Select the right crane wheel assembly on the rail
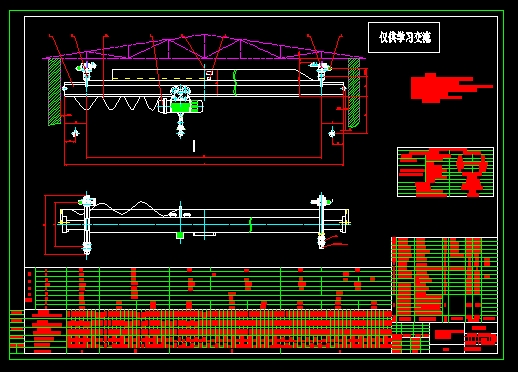 click(321, 72)
